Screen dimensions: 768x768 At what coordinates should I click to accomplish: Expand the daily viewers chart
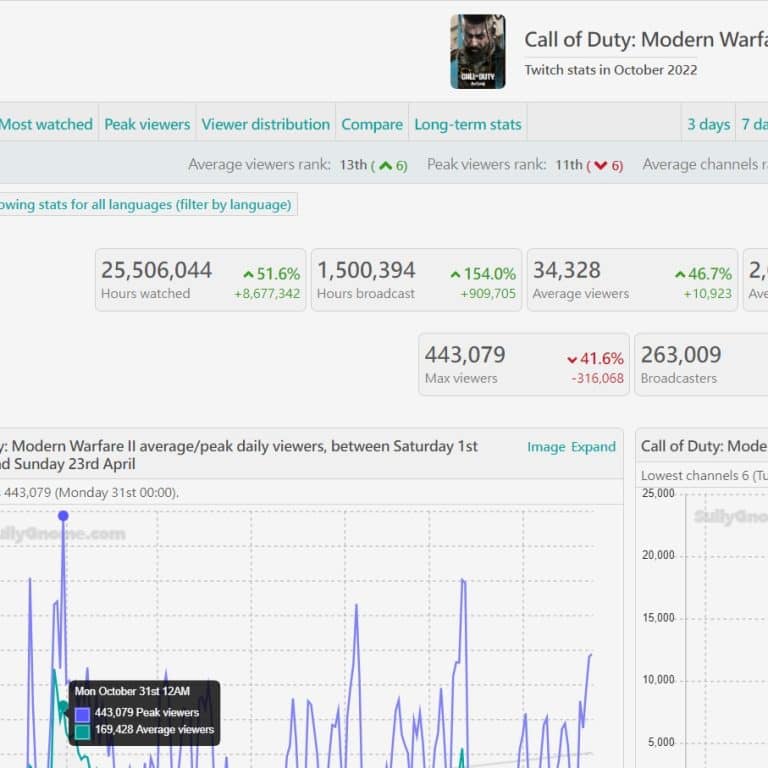593,447
